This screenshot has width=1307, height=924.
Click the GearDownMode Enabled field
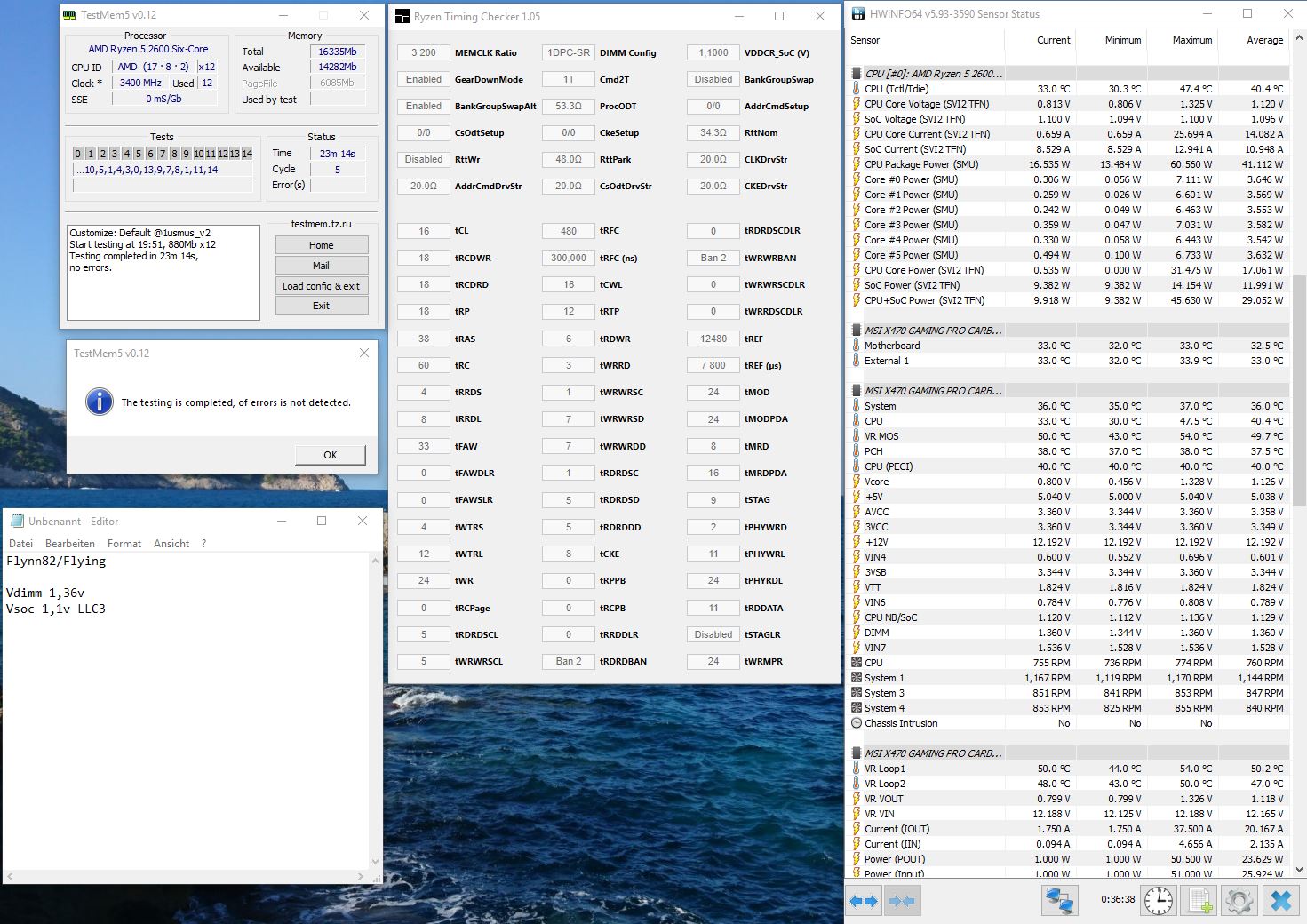coord(424,79)
